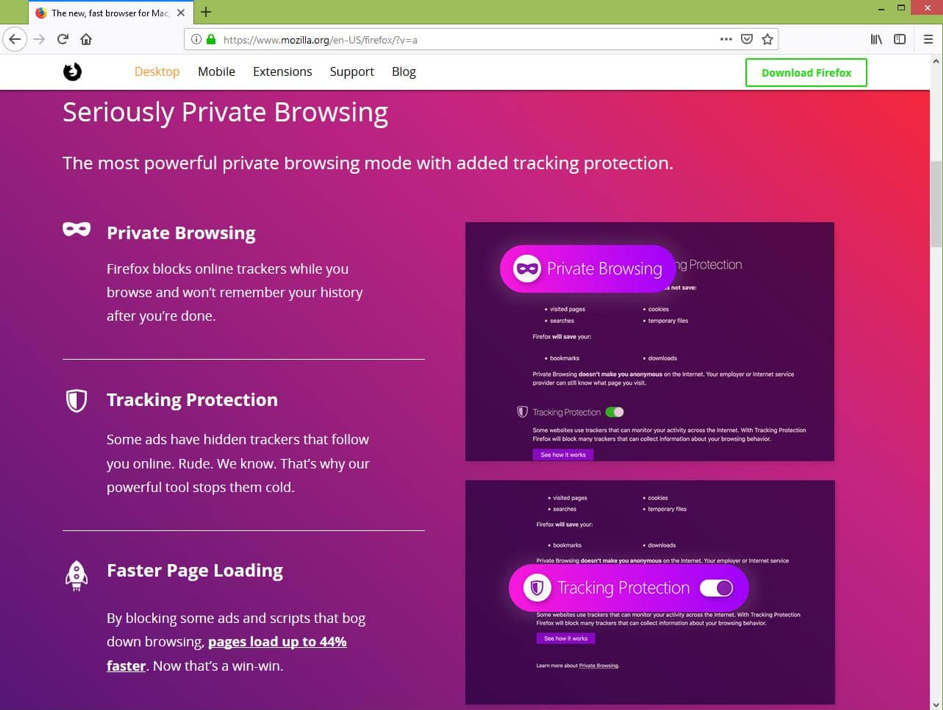Navigate back with the back arrow
The width and height of the screenshot is (943, 710).
pyautogui.click(x=15, y=38)
